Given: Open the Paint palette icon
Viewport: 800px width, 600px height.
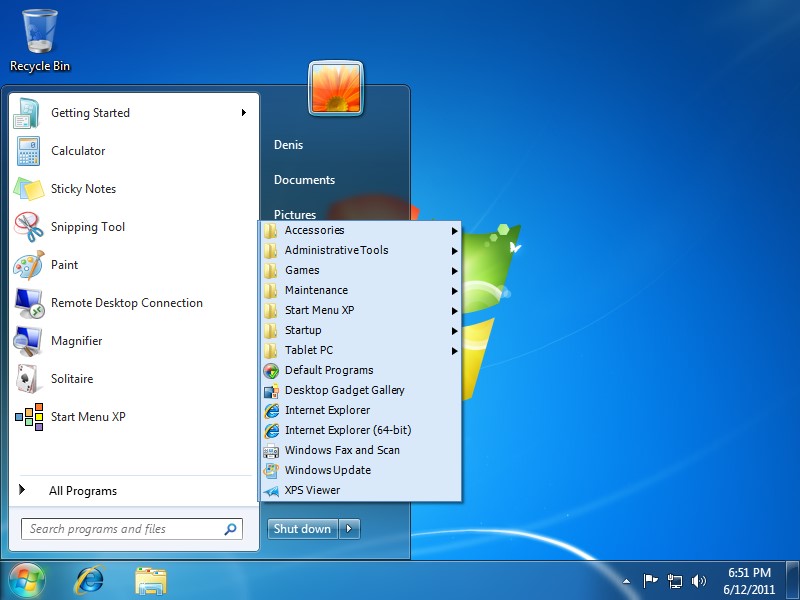Looking at the screenshot, I should tap(29, 265).
